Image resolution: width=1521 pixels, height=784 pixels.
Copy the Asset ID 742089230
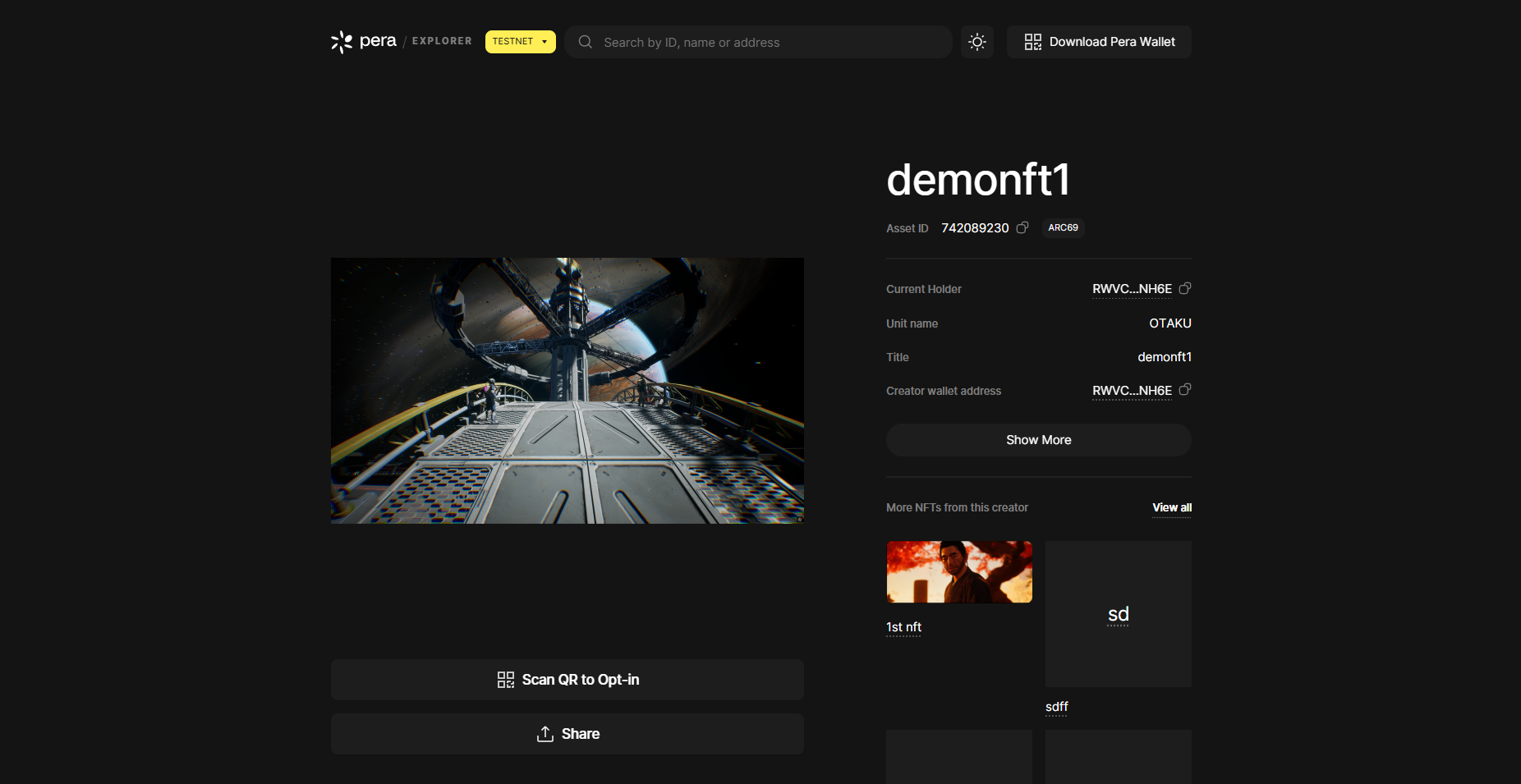1022,227
